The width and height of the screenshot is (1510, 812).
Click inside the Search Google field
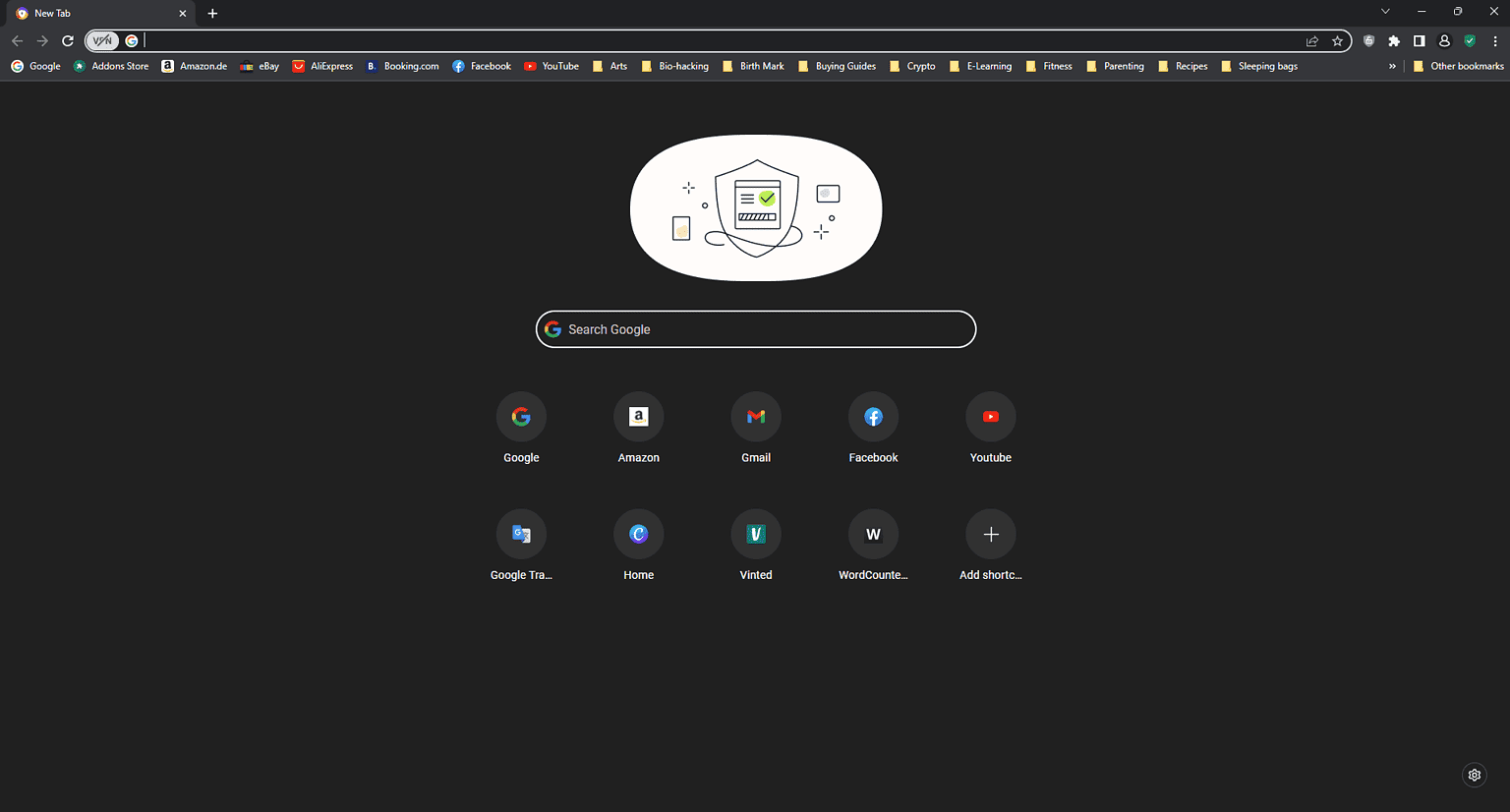tap(755, 329)
